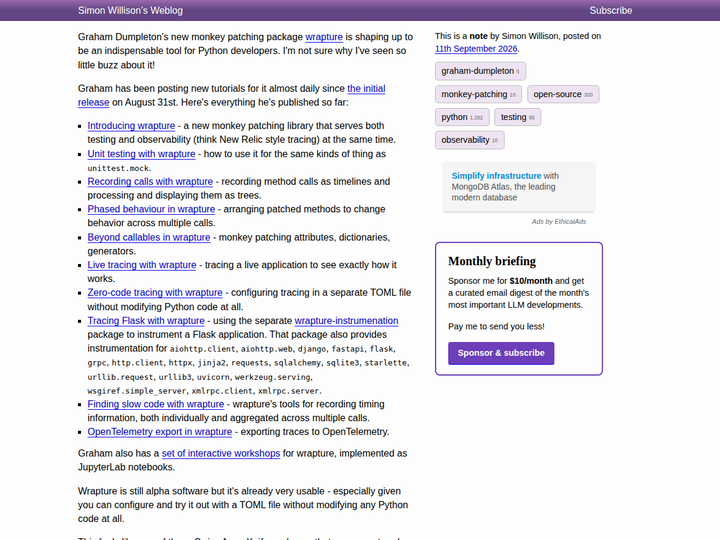Select the monkey-patching tag
The width and height of the screenshot is (720, 540).
pos(478,94)
